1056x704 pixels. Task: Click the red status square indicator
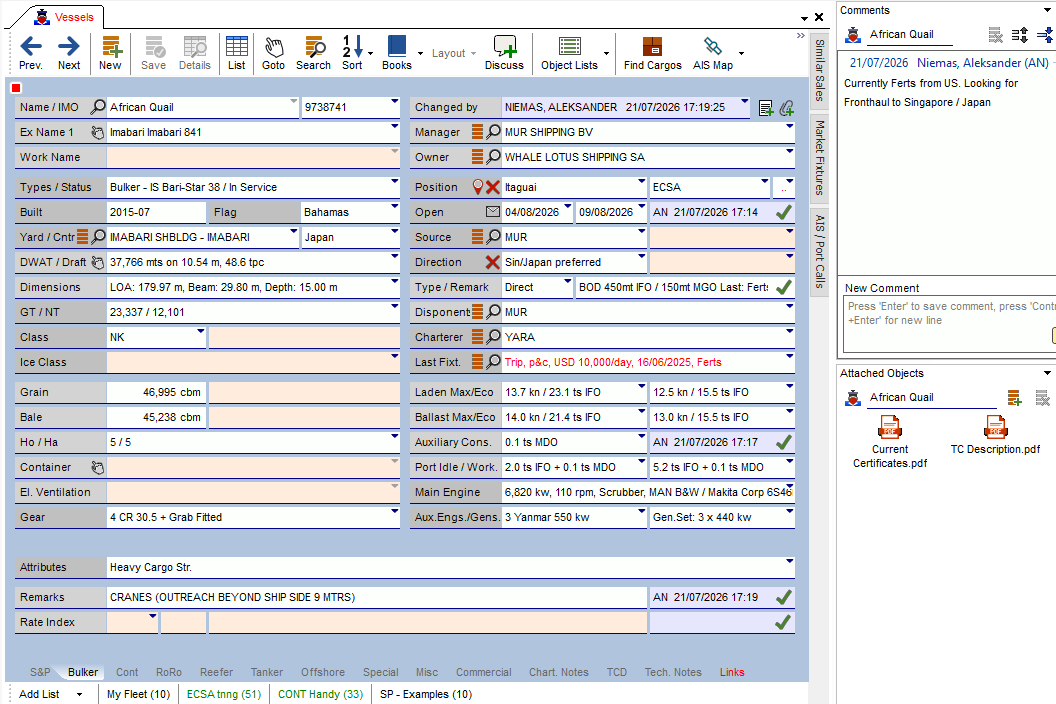[x=16, y=88]
